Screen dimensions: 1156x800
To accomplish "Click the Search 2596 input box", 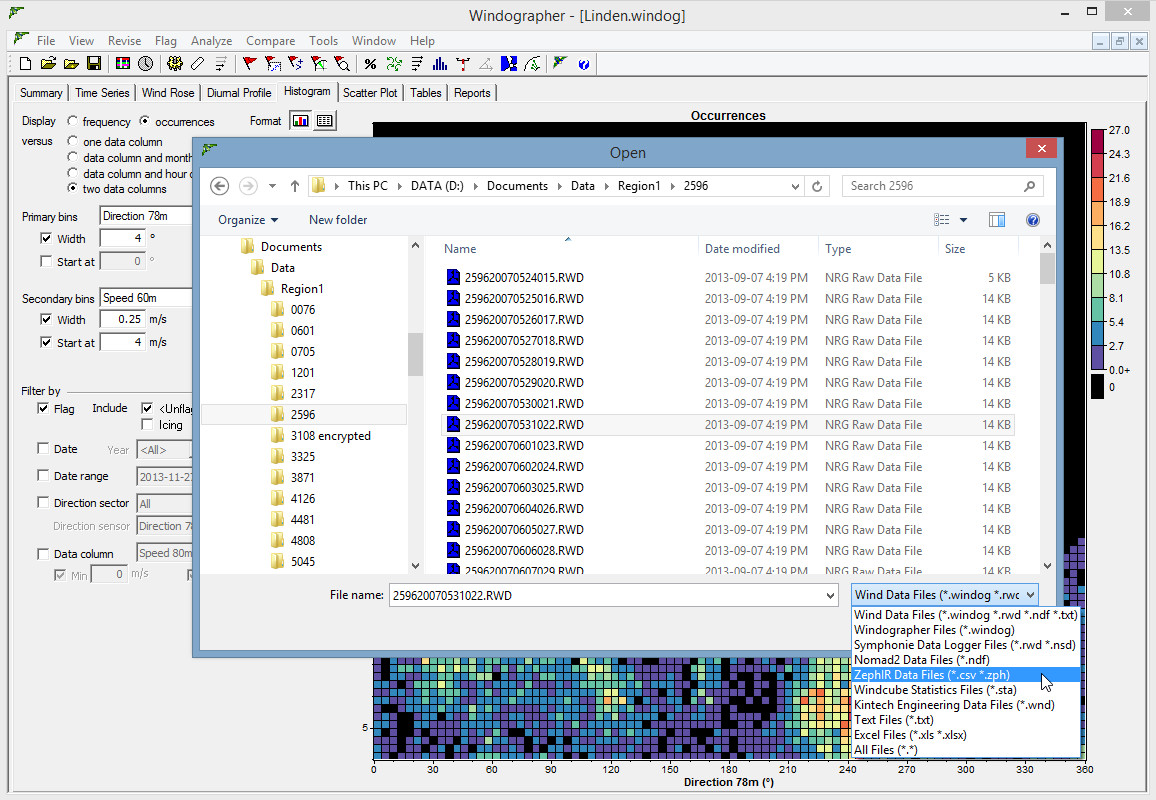I will [x=933, y=186].
